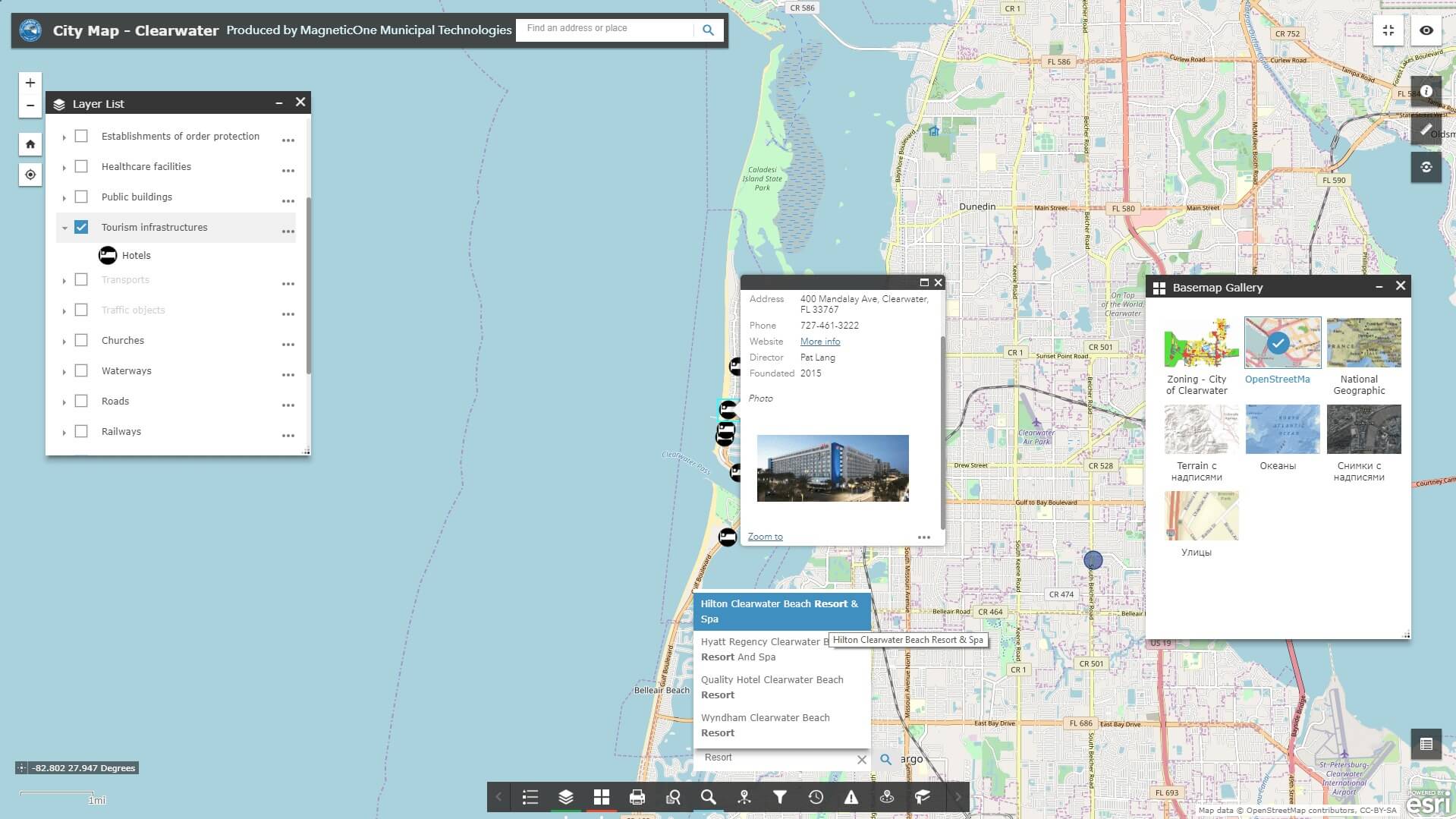Select the Filter tool in the toolbar
The image size is (1456, 819).
pyautogui.click(x=779, y=797)
